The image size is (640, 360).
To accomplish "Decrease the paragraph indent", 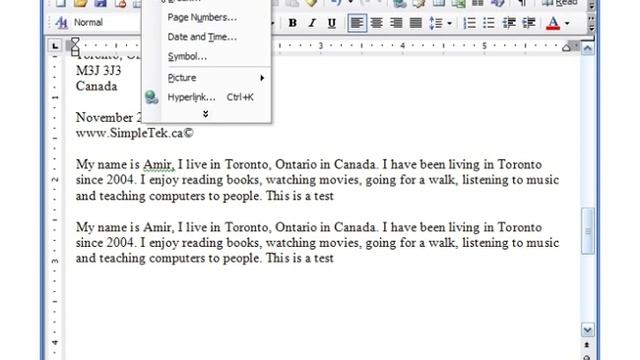I will [x=509, y=23].
